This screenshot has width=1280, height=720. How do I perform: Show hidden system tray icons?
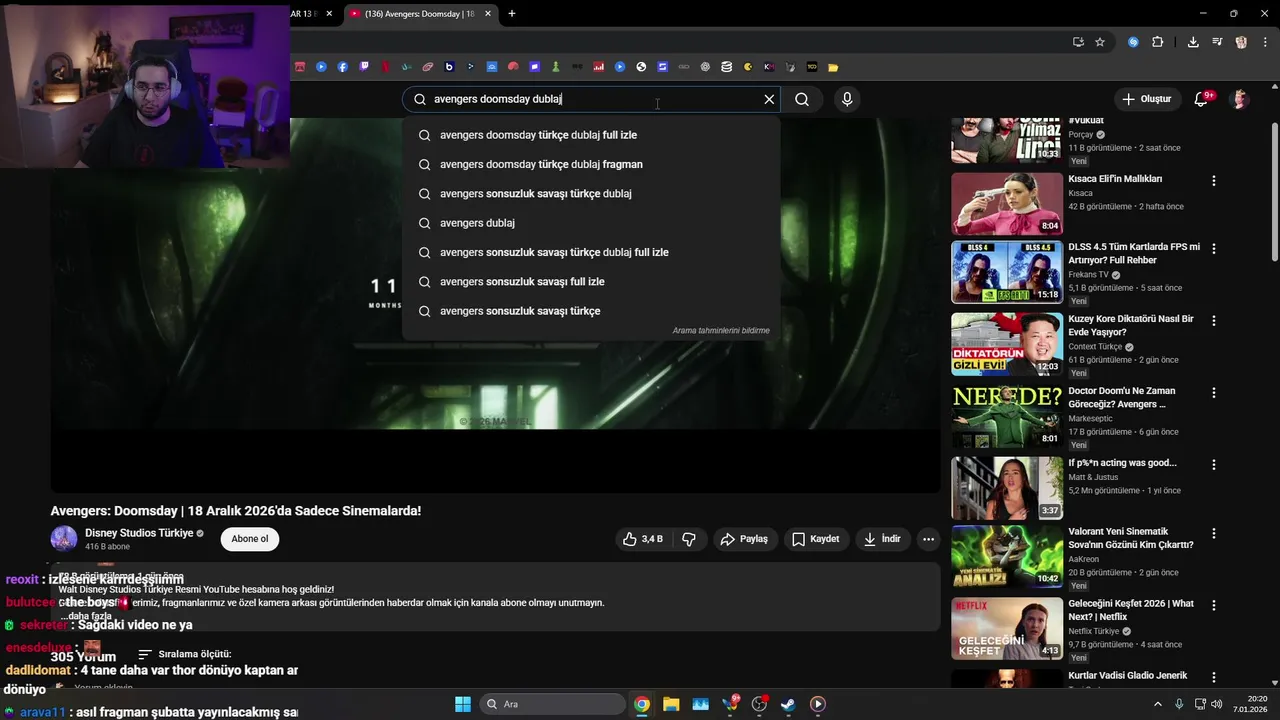(1158, 704)
